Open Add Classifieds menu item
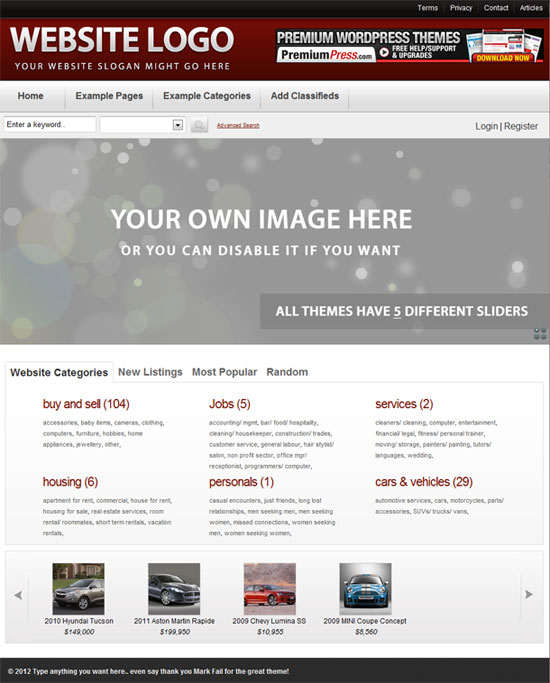Screen dimensions: 550x683 [x=305, y=96]
